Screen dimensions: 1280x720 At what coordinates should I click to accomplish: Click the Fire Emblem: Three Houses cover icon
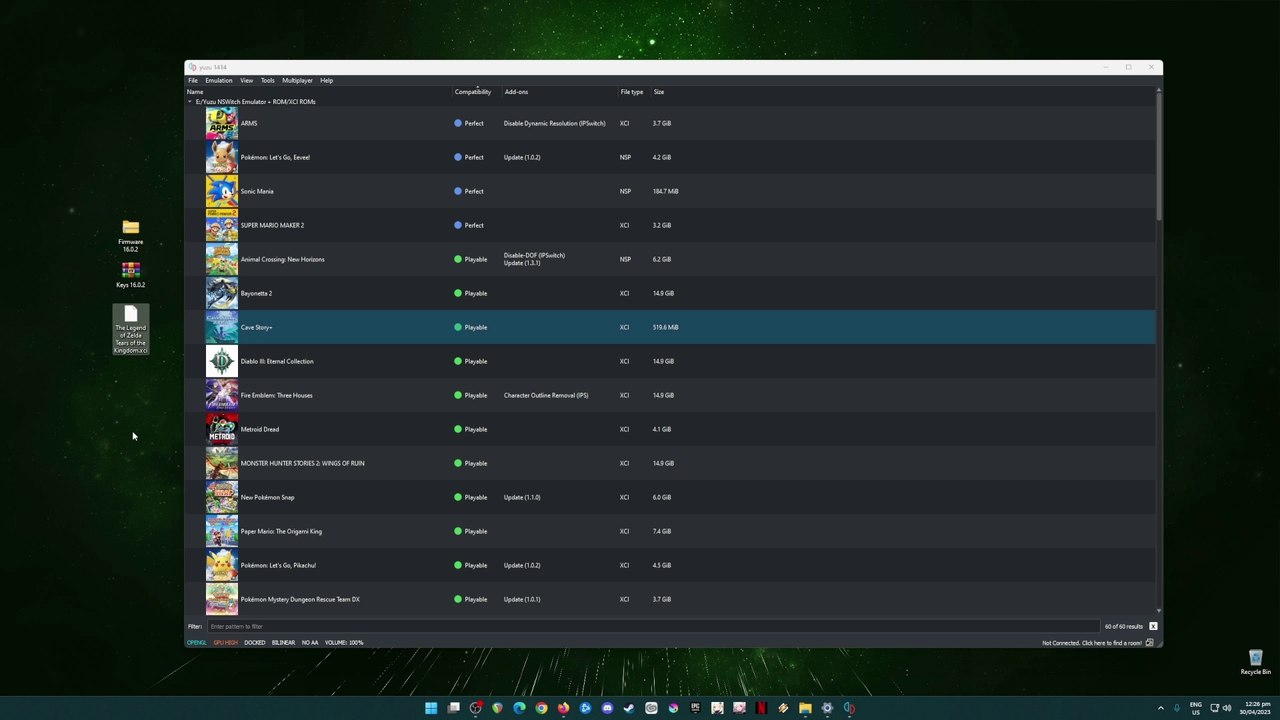pyautogui.click(x=222, y=395)
